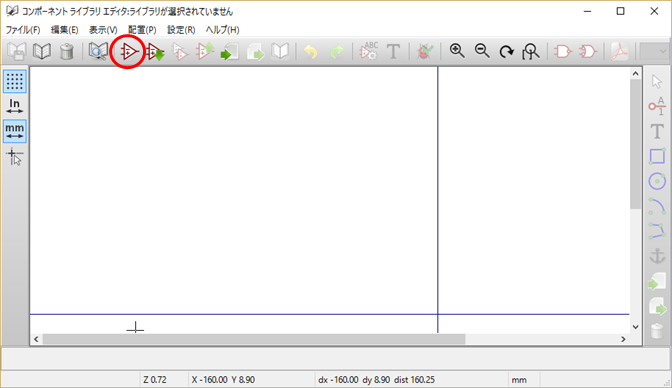The width and height of the screenshot is (672, 388).
Task: Click the redo arrow icon
Action: (337, 52)
